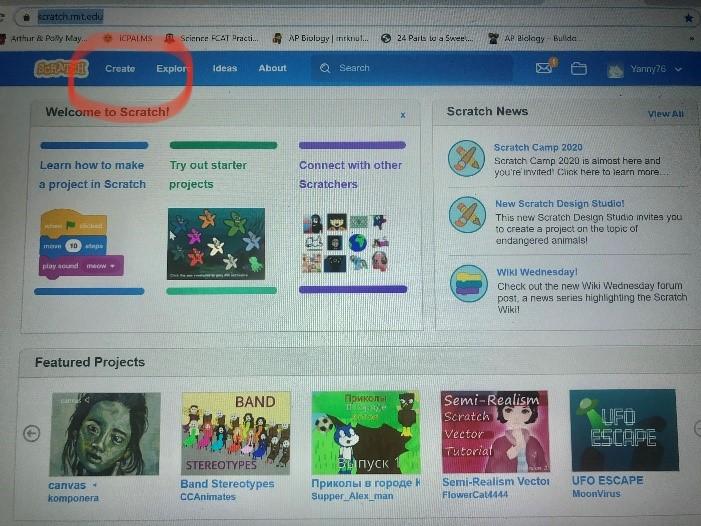Image resolution: width=701 pixels, height=526 pixels.
Task: Click the Scratch Camp 2020 news icon
Action: click(466, 158)
